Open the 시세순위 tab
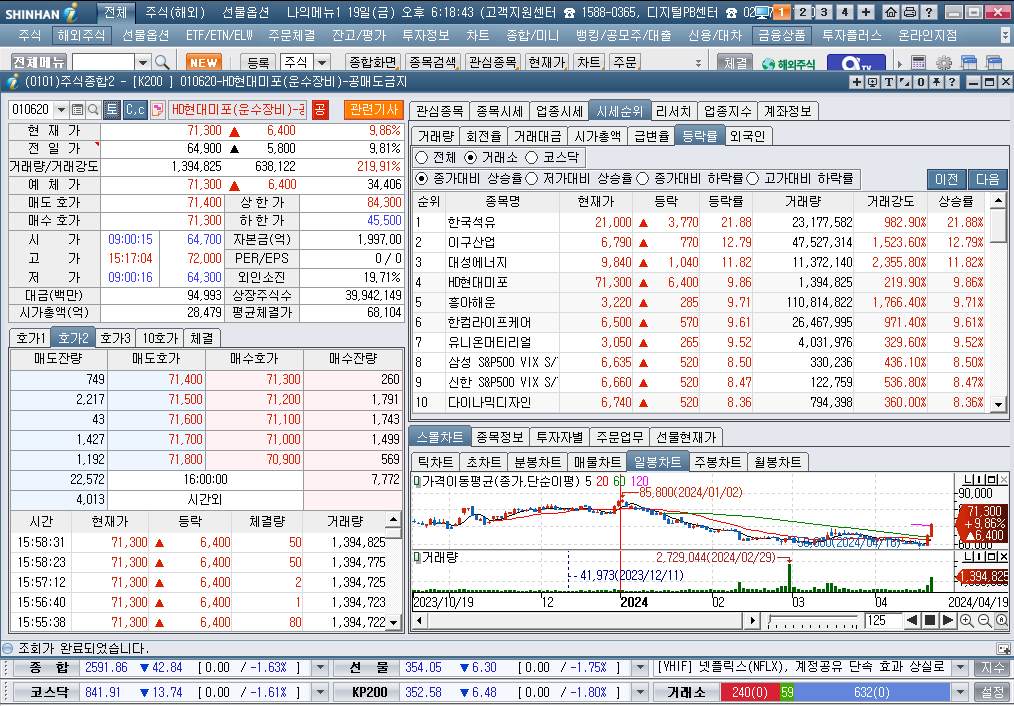The image size is (1014, 706). pos(619,111)
